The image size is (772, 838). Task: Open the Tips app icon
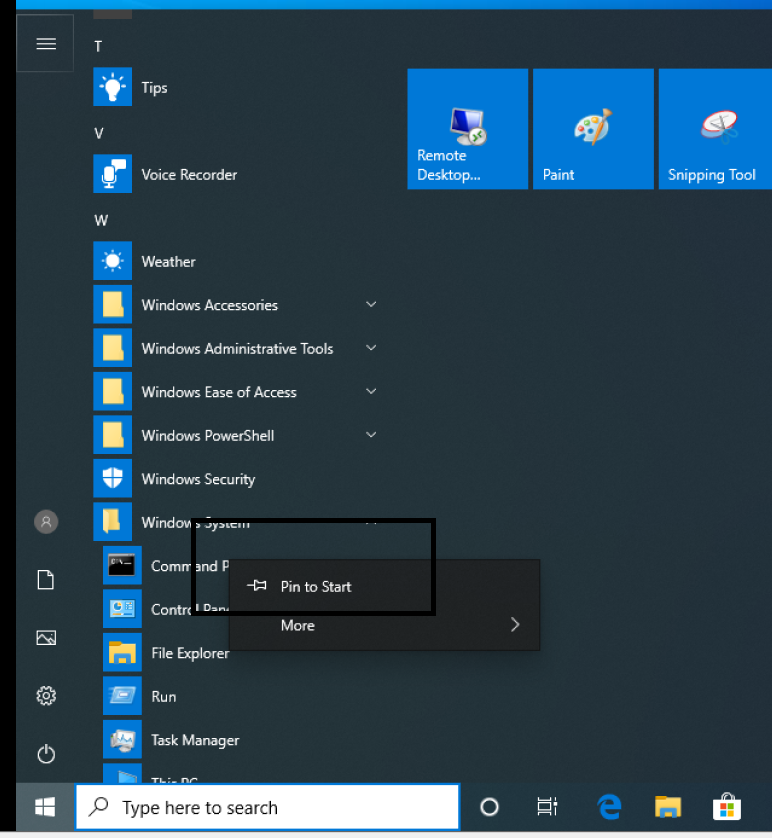point(112,87)
